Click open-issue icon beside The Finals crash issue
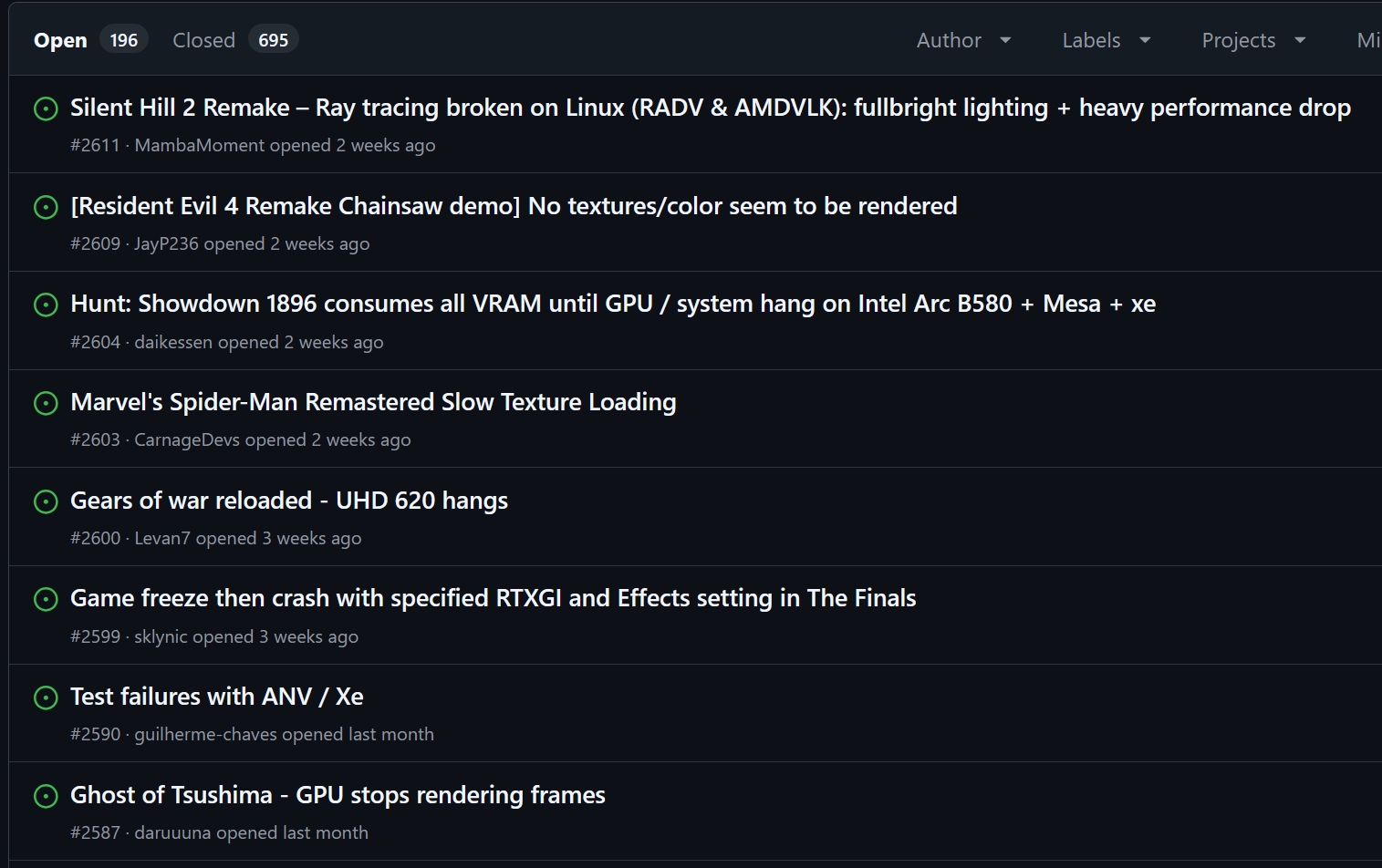The image size is (1382, 868). point(46,599)
